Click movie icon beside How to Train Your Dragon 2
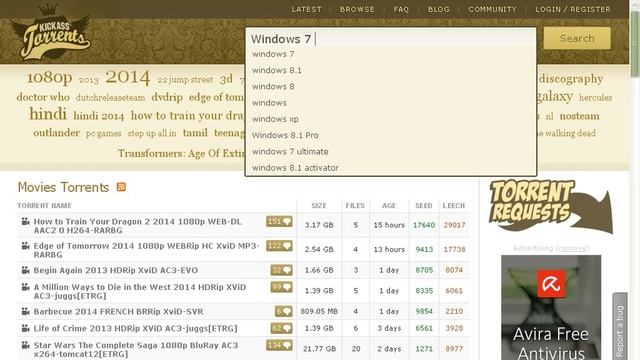 click(25, 222)
